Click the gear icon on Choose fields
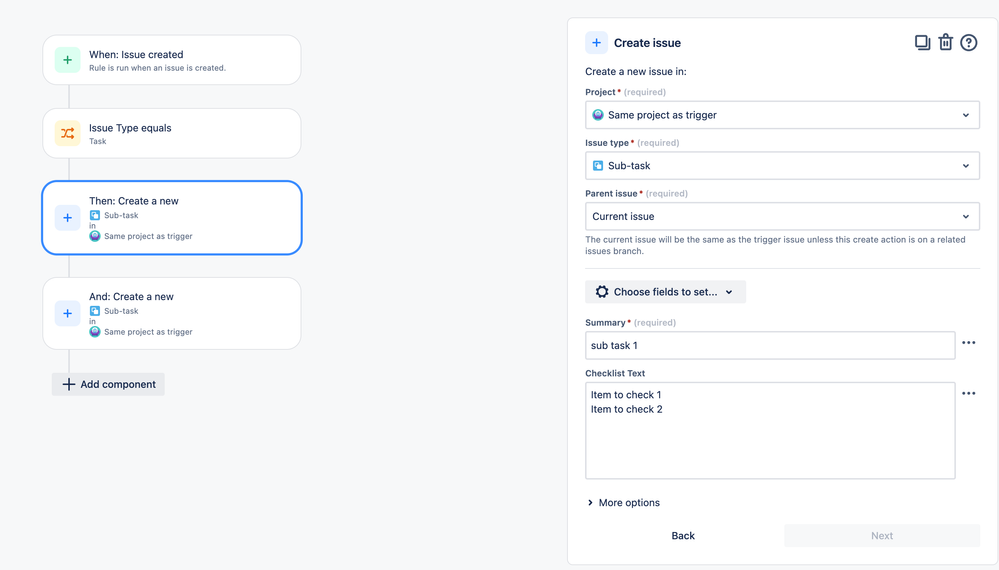 pyautogui.click(x=602, y=292)
